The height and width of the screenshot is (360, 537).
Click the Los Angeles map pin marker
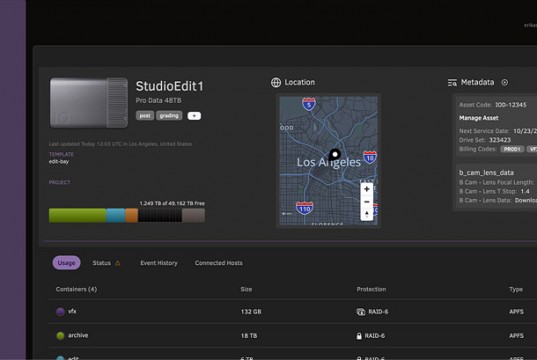(334, 155)
